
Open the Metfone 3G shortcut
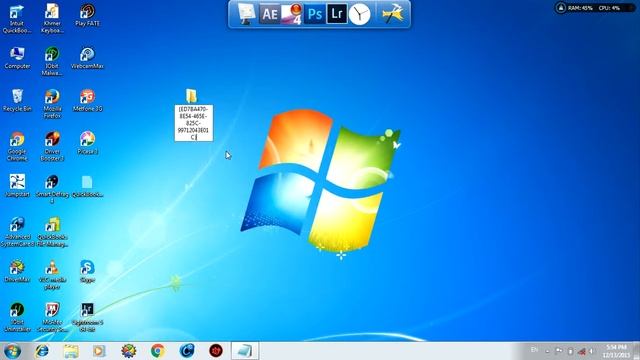point(87,100)
